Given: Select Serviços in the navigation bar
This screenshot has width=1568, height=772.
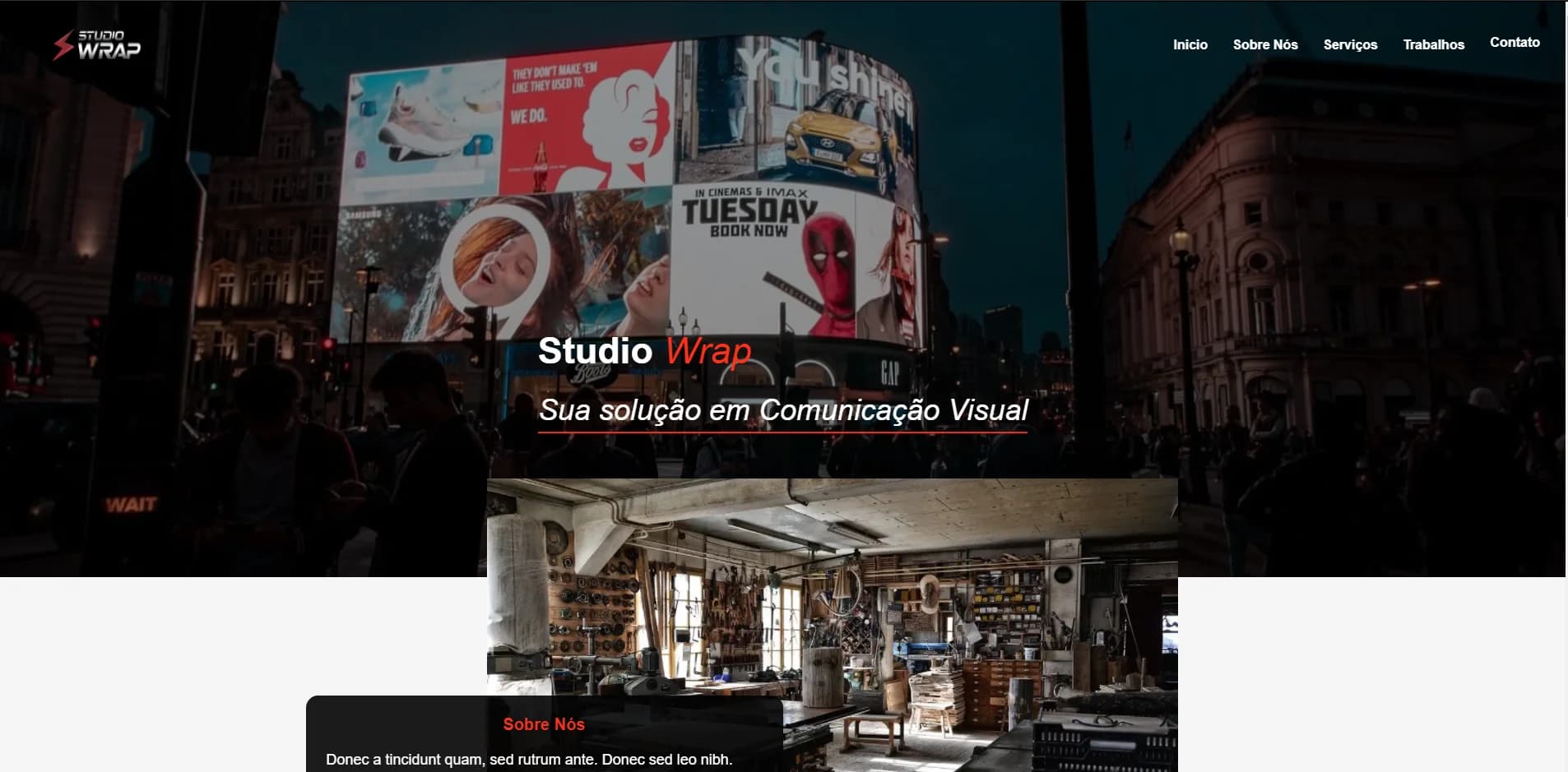Looking at the screenshot, I should [x=1350, y=44].
